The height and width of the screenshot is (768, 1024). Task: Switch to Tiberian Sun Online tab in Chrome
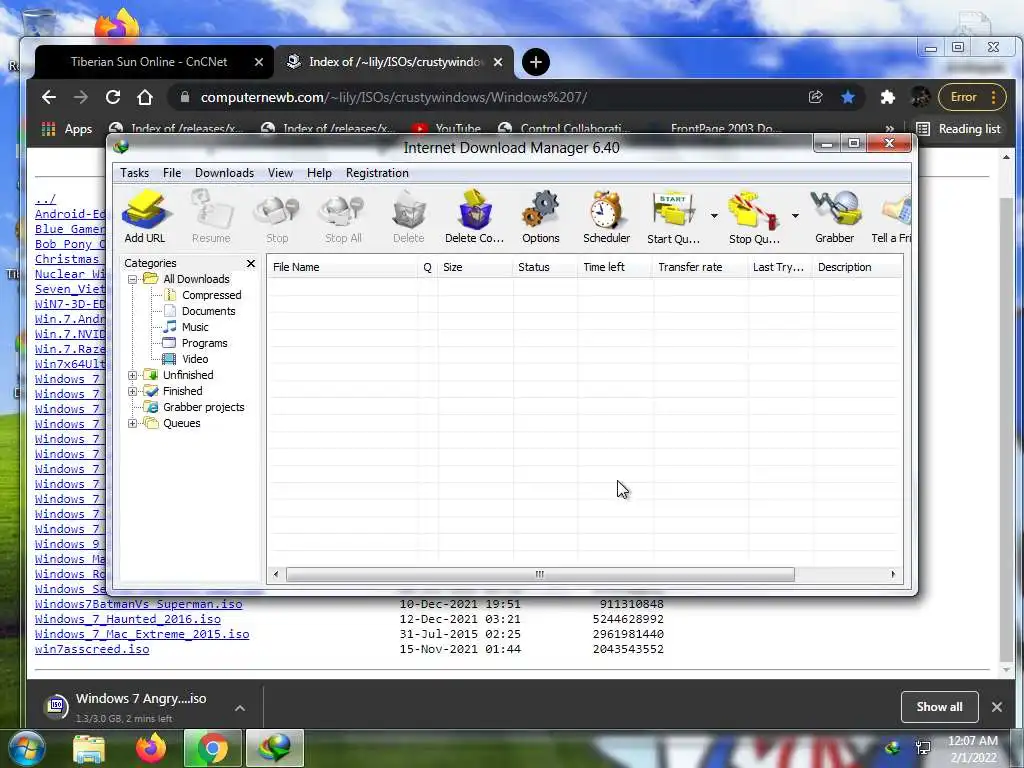[149, 62]
